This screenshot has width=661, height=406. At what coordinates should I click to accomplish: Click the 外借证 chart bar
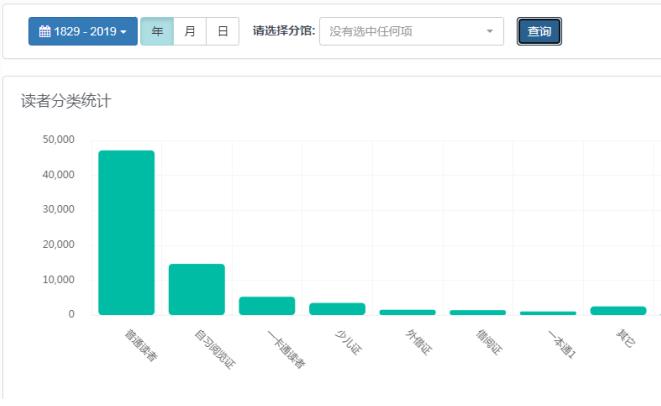point(407,312)
